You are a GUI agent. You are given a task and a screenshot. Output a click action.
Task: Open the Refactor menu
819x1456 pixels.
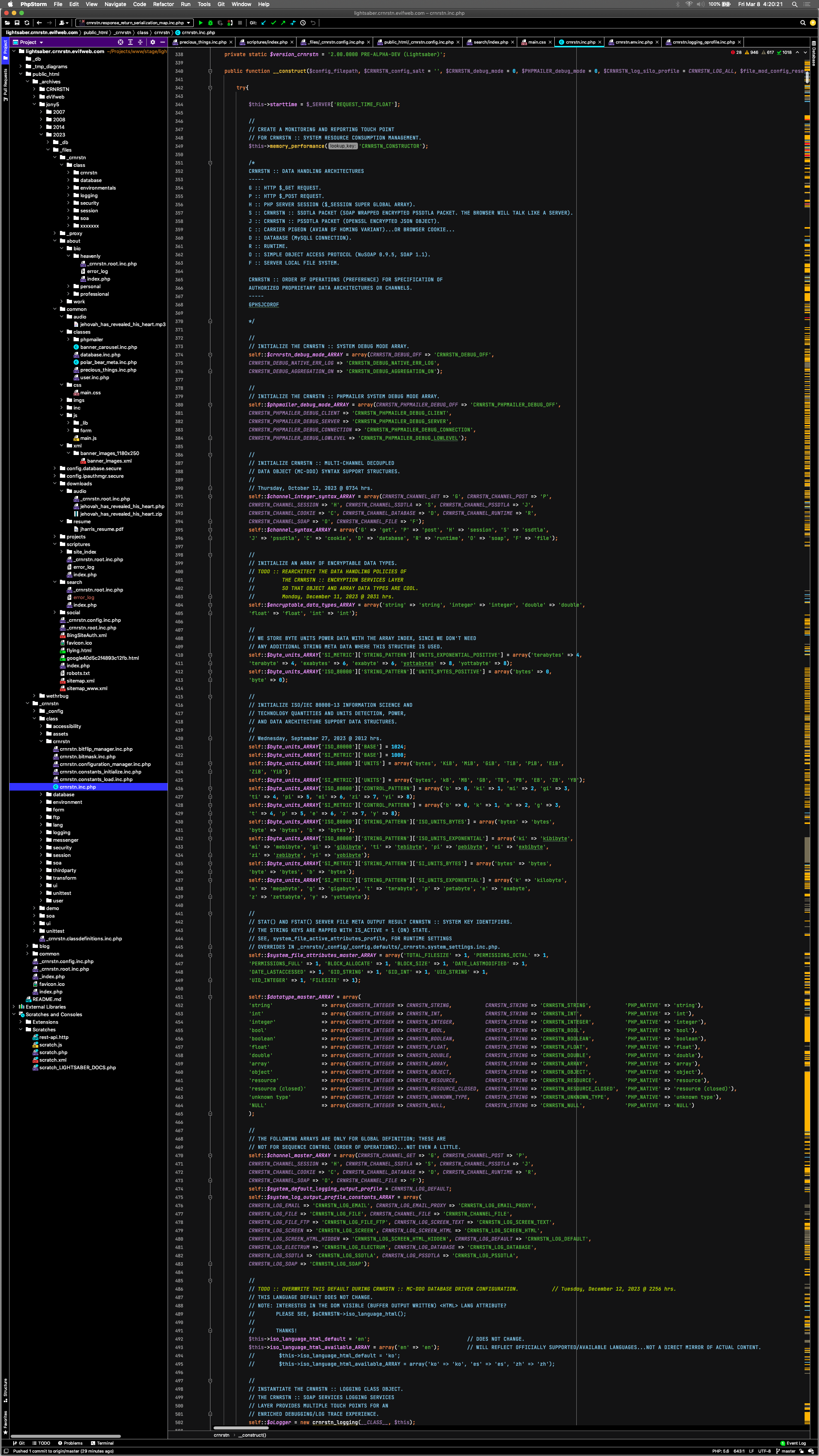click(x=163, y=4)
